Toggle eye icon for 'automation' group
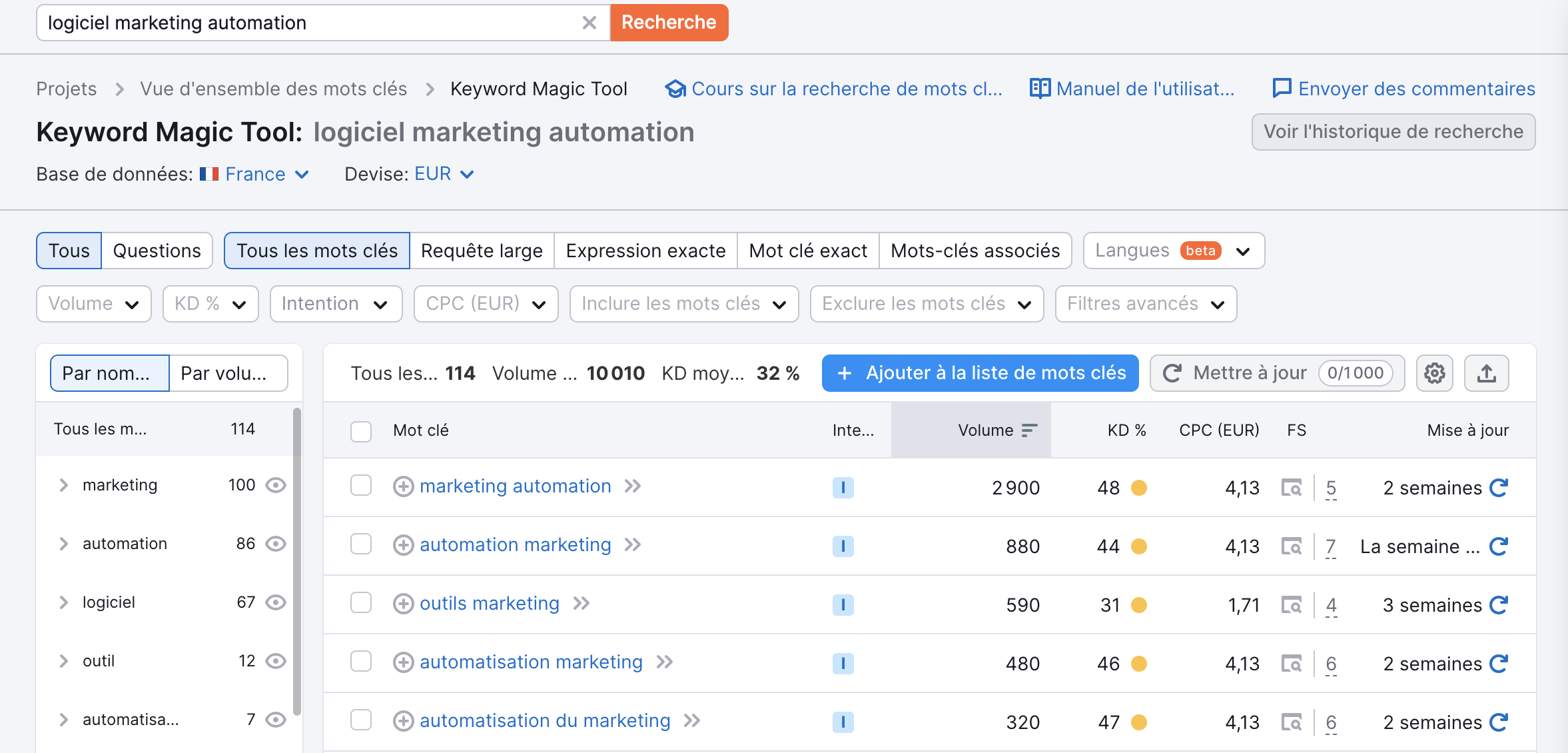The width and height of the screenshot is (1568, 753). (276, 544)
